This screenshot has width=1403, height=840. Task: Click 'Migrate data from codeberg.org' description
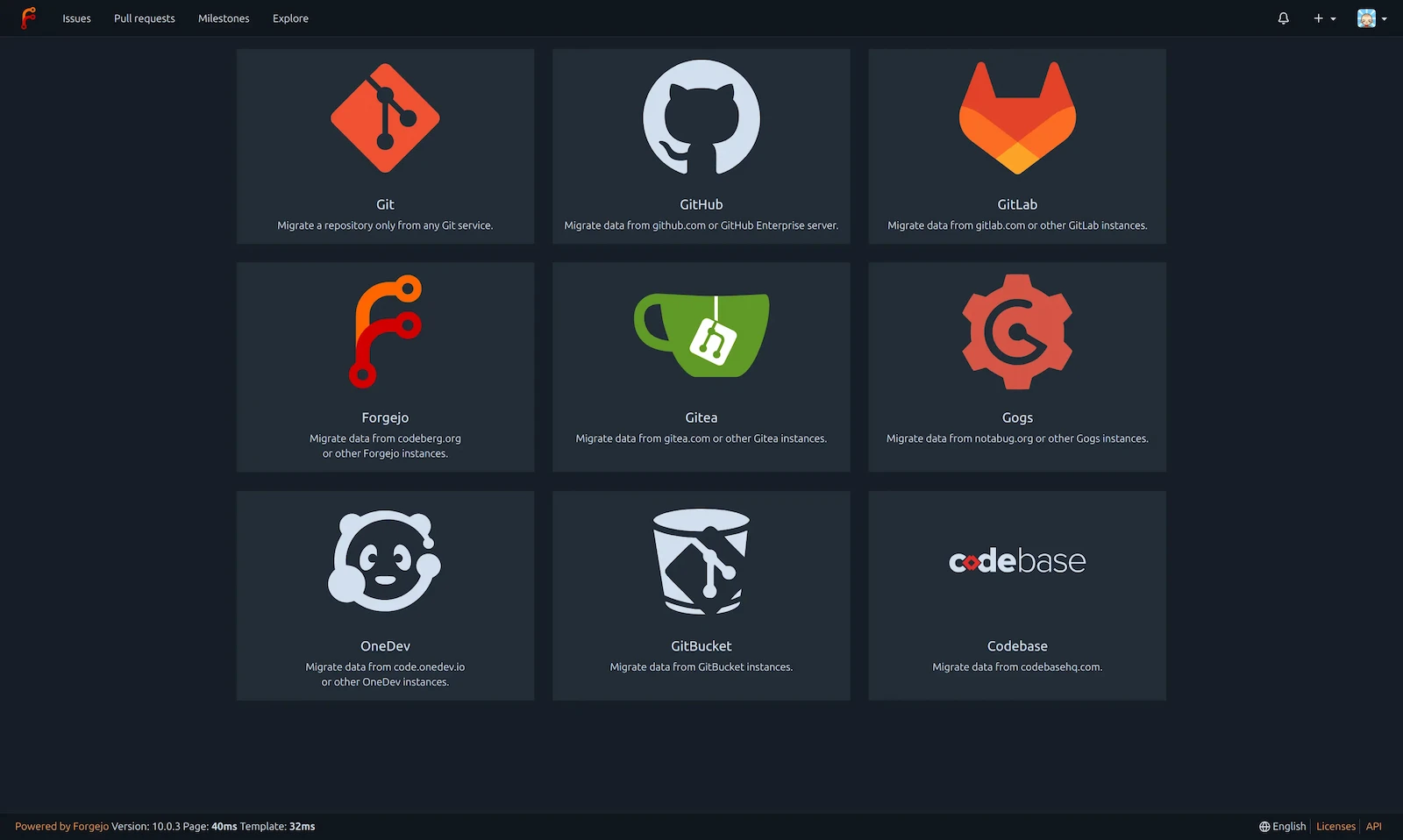385,445
